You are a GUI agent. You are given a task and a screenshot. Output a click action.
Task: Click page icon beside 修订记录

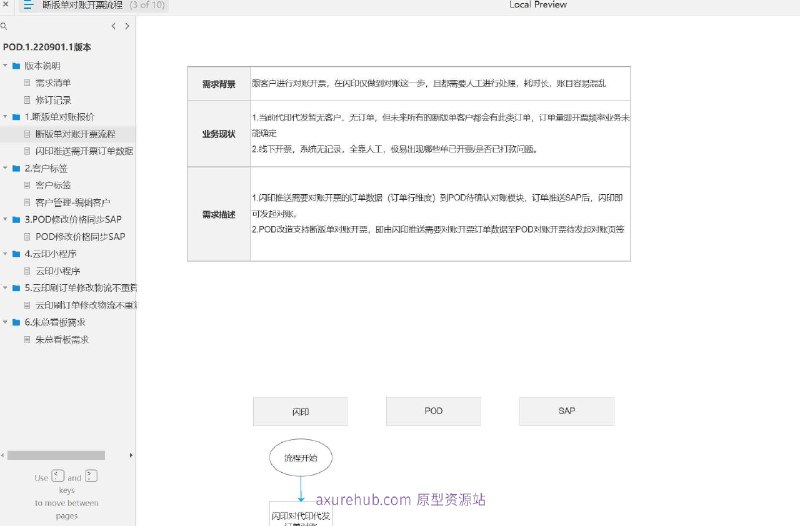click(27, 100)
